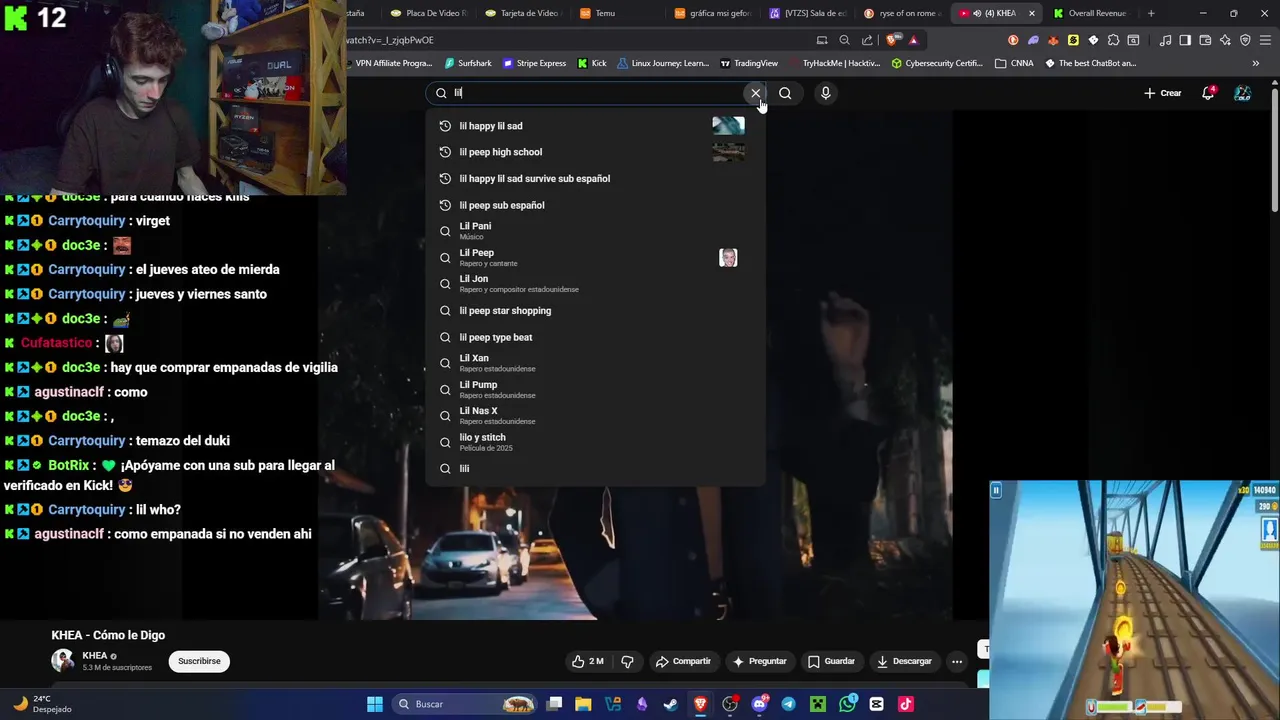
Task: Close the KHEA YouTube tab
Action: pyautogui.click(x=1032, y=13)
